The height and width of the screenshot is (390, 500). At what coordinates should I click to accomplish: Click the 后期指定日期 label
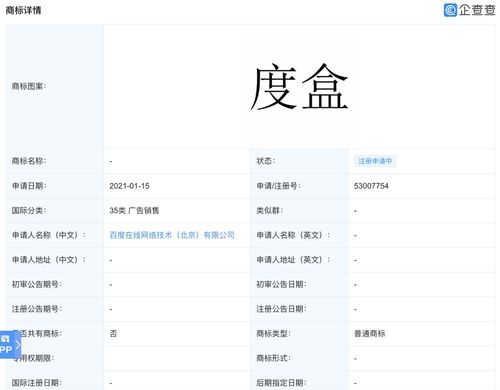[281, 383]
